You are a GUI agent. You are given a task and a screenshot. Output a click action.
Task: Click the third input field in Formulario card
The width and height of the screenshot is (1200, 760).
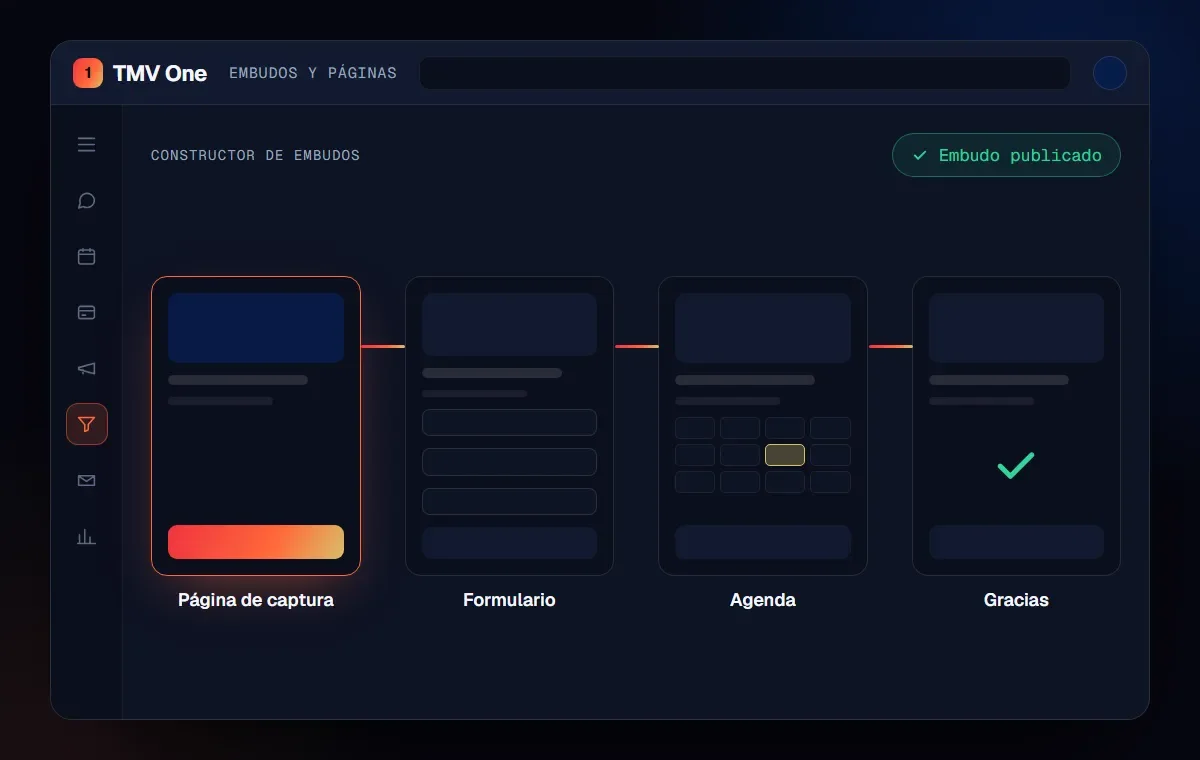(509, 501)
